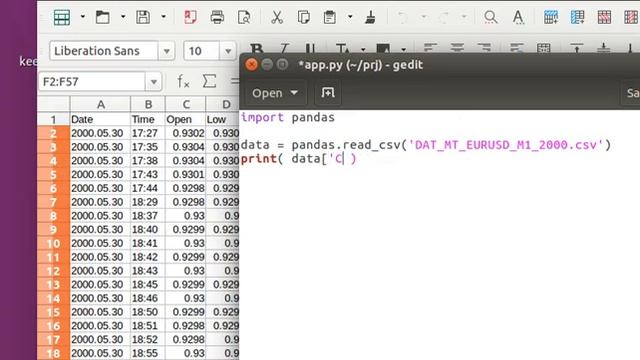640x360 pixels.
Task: Expand the Open file dropdown arrow
Action: 123,17
